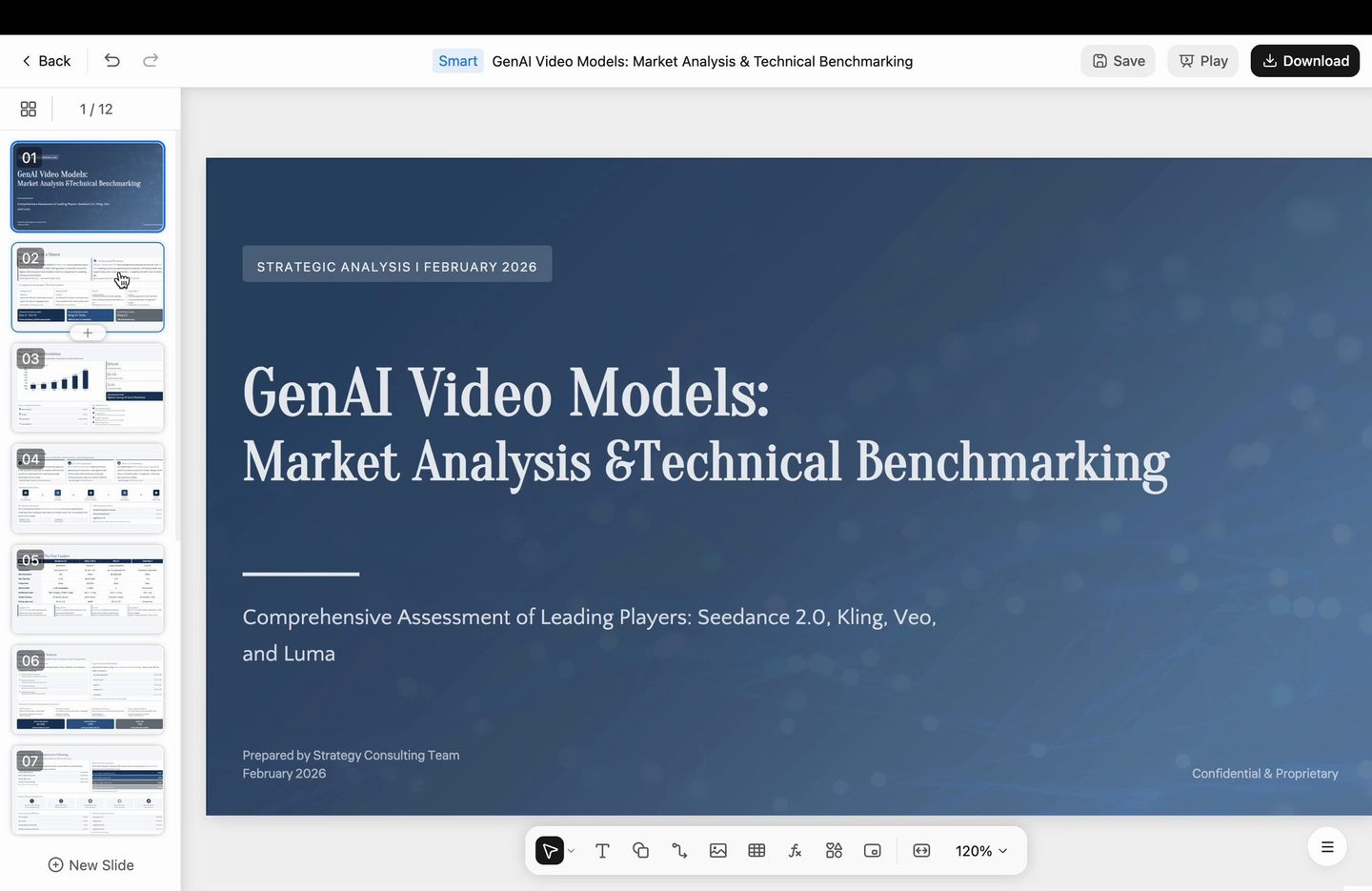Click the Embed media tool
The width and height of the screenshot is (1372, 891).
[873, 851]
